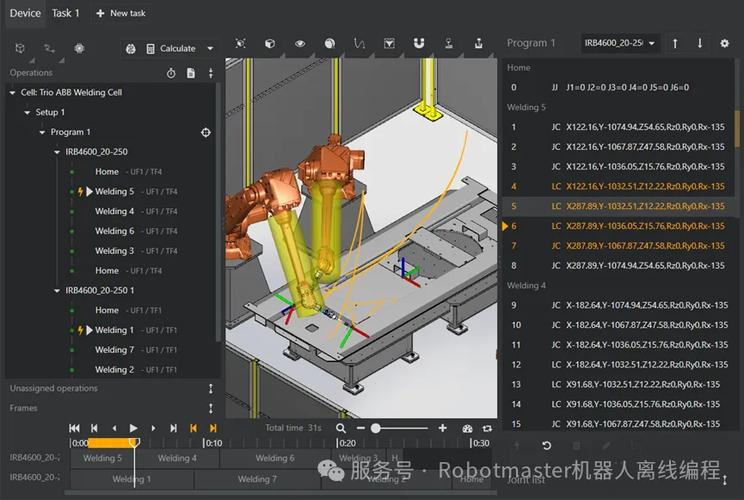Select the Welding 4 block in timeline
Viewport: 744px width, 500px height.
(x=177, y=458)
